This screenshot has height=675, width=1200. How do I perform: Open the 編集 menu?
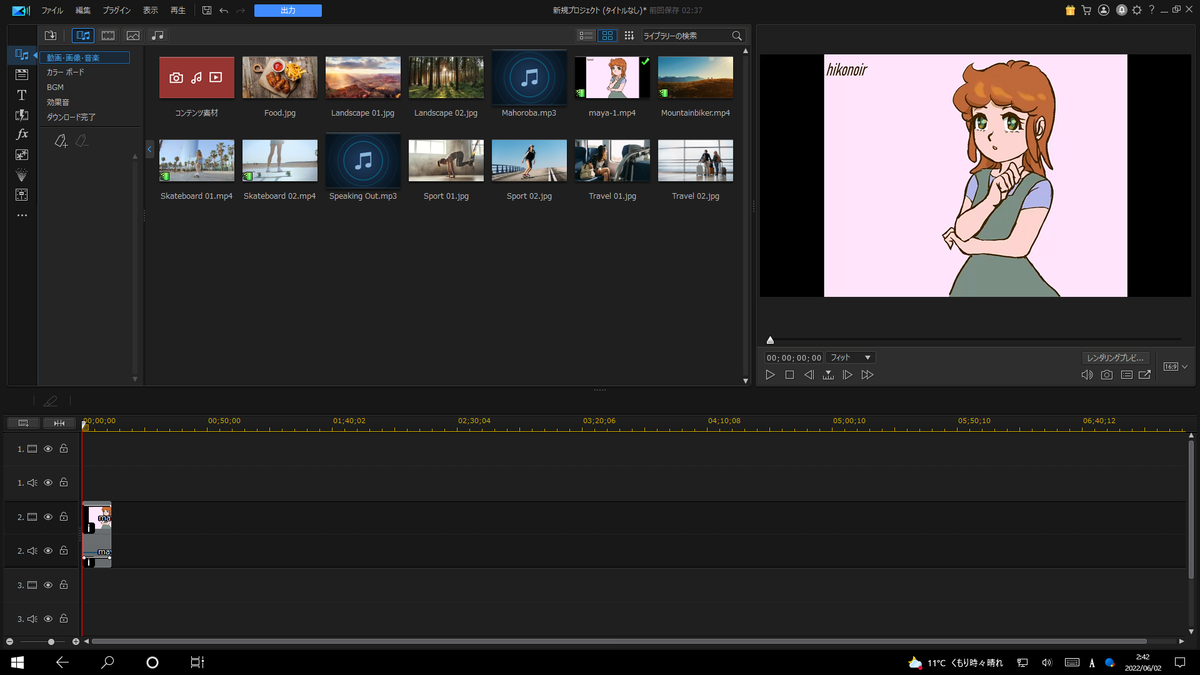[83, 10]
